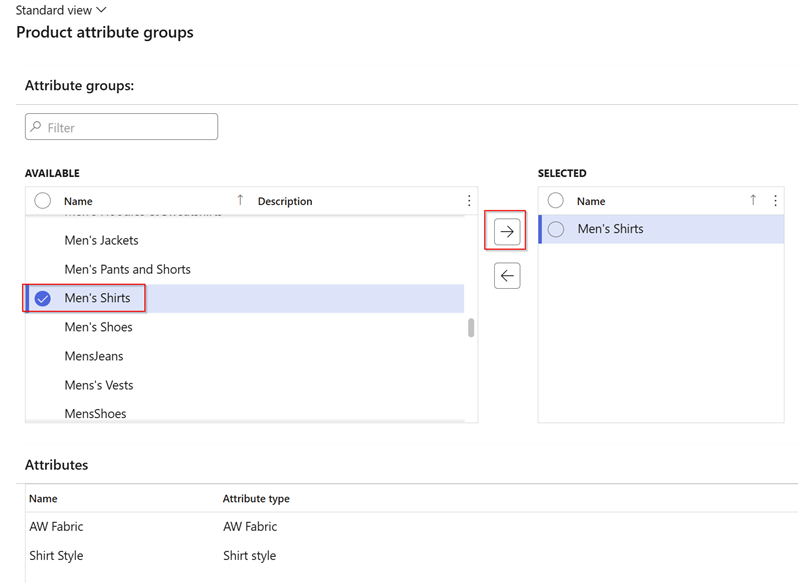The width and height of the screenshot is (798, 583).
Task: Remove the selected group with left arrow button
Action: pos(507,276)
